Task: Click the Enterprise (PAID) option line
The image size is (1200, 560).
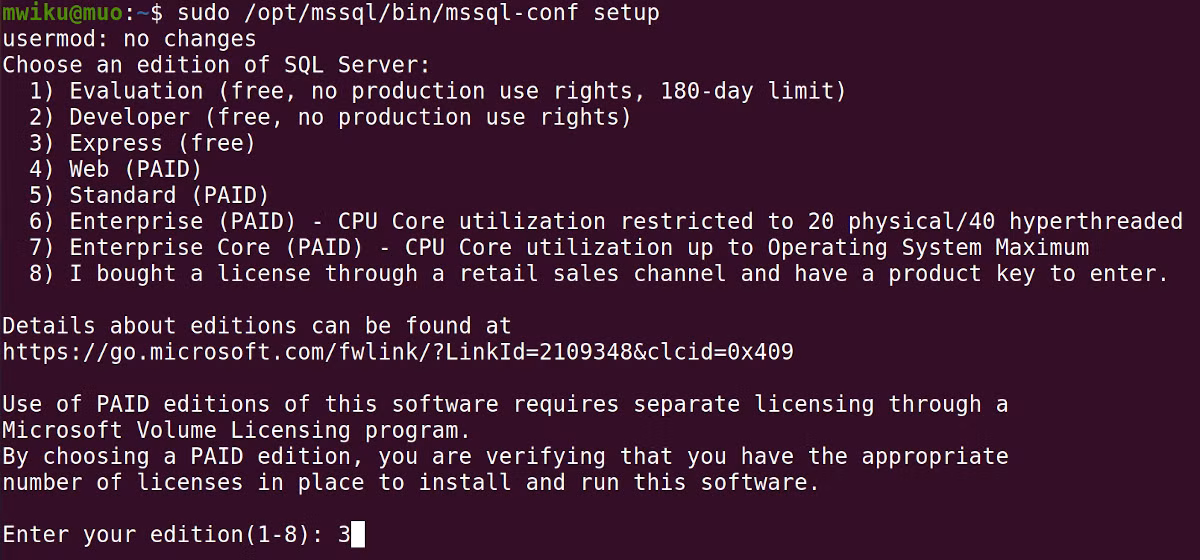Action: (x=606, y=221)
